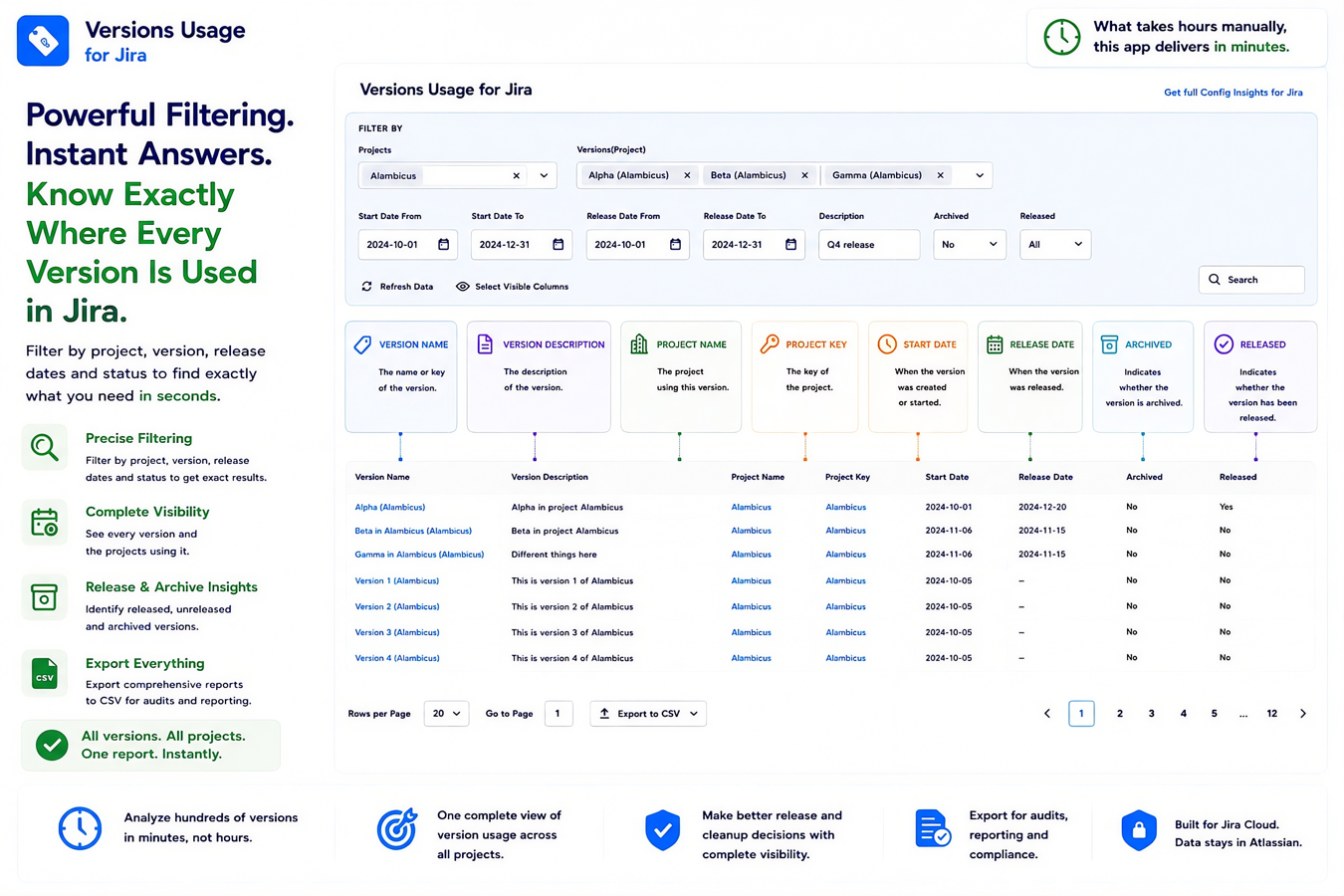Click the Release & Archive Insights box icon
This screenshot has width=1344, height=896.
[45, 597]
